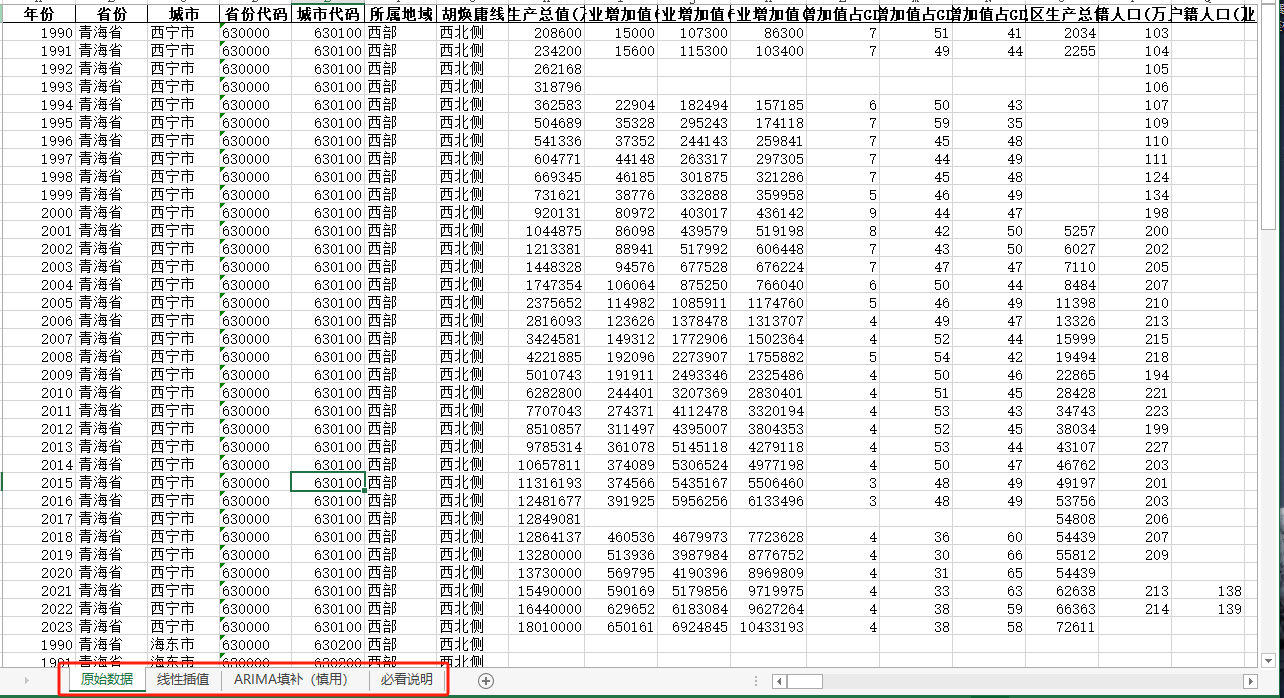Select the 城市代码 header cell
Viewport: 1284px width, 698px height.
327,14
